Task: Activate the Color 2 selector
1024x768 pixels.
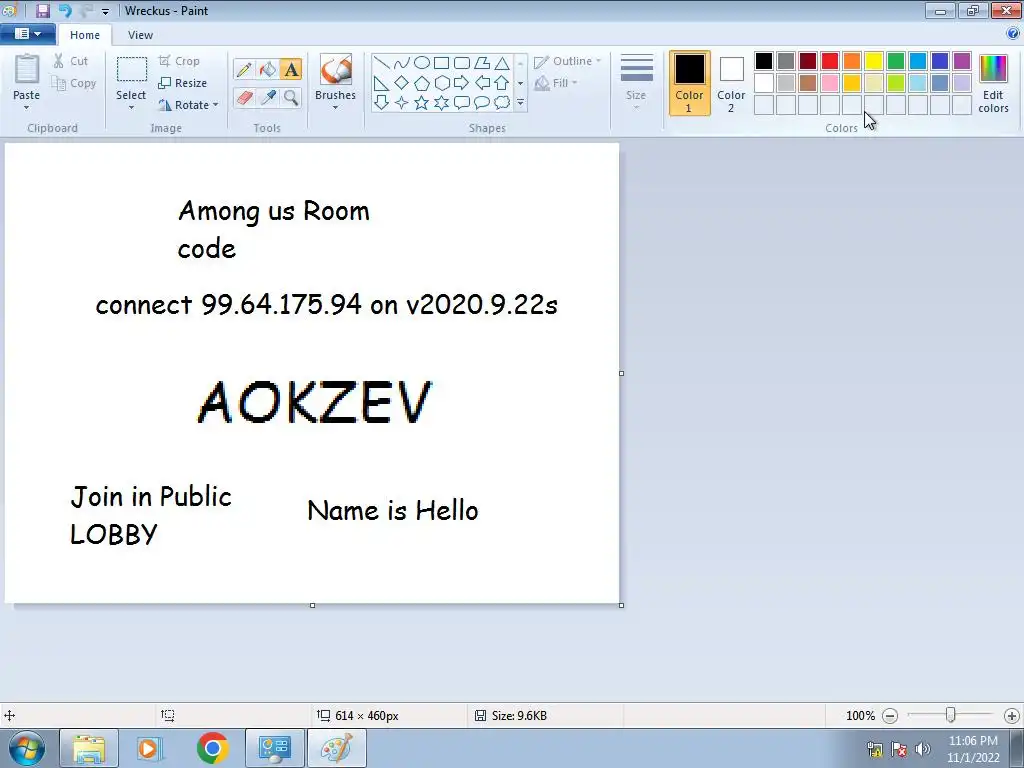Action: click(731, 83)
